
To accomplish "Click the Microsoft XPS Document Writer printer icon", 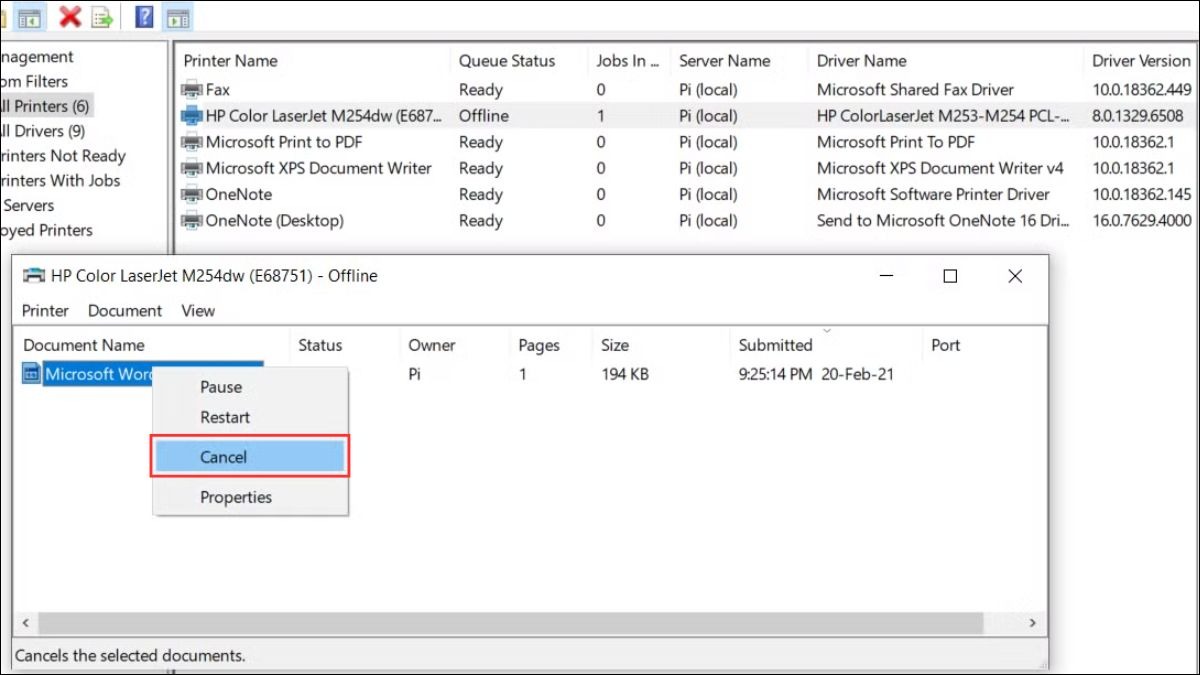I will pyautogui.click(x=191, y=168).
